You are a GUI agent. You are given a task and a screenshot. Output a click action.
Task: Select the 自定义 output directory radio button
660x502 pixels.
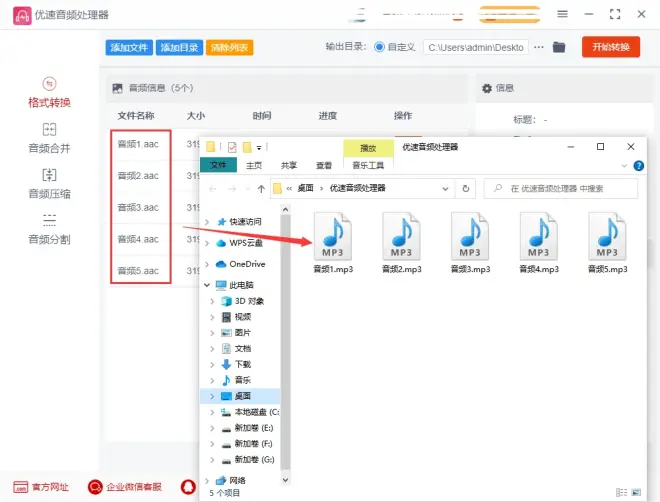[x=380, y=47]
